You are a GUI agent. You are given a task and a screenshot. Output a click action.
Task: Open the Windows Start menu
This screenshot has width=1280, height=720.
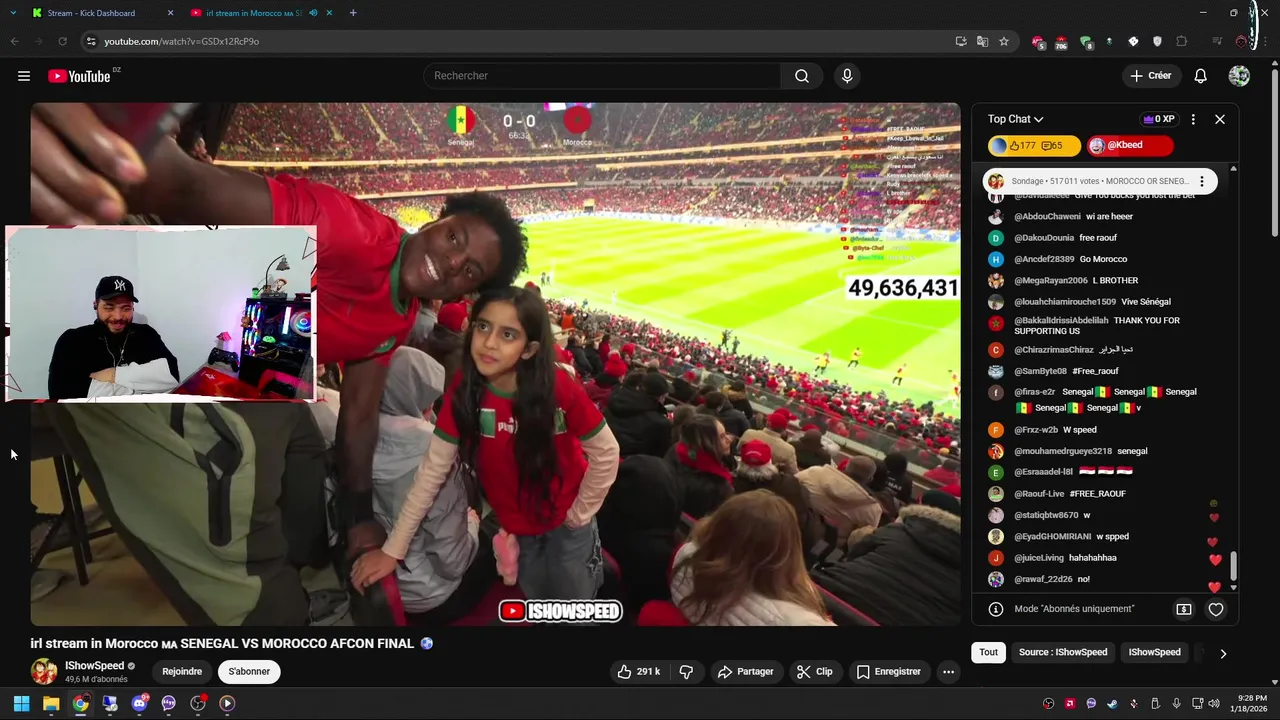click(x=21, y=703)
